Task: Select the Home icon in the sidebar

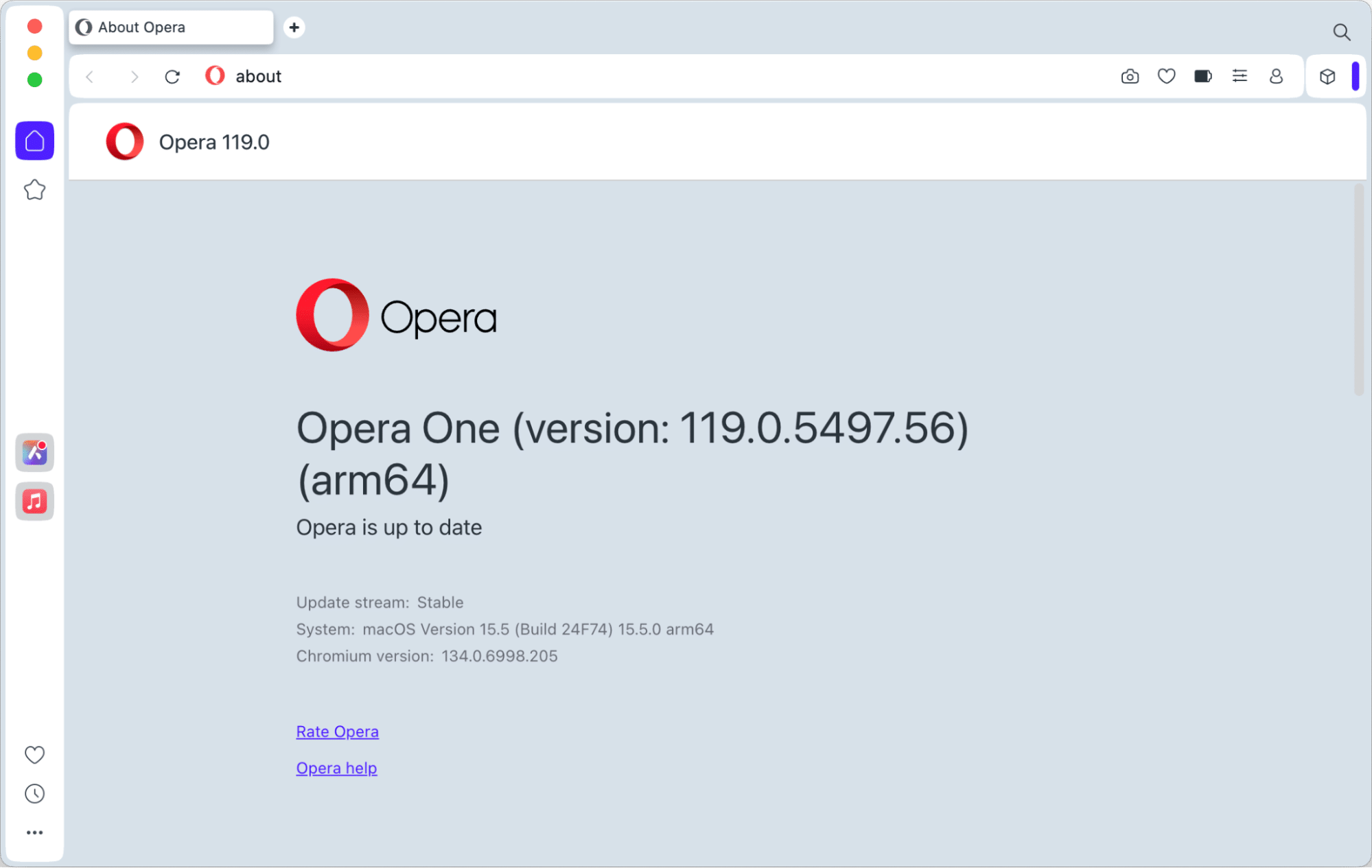Action: coord(34,141)
